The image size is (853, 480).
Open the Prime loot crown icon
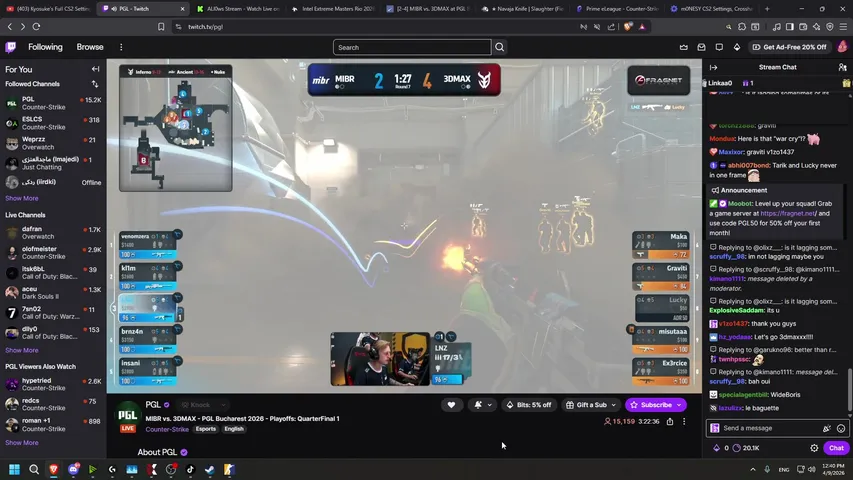click(x=683, y=47)
